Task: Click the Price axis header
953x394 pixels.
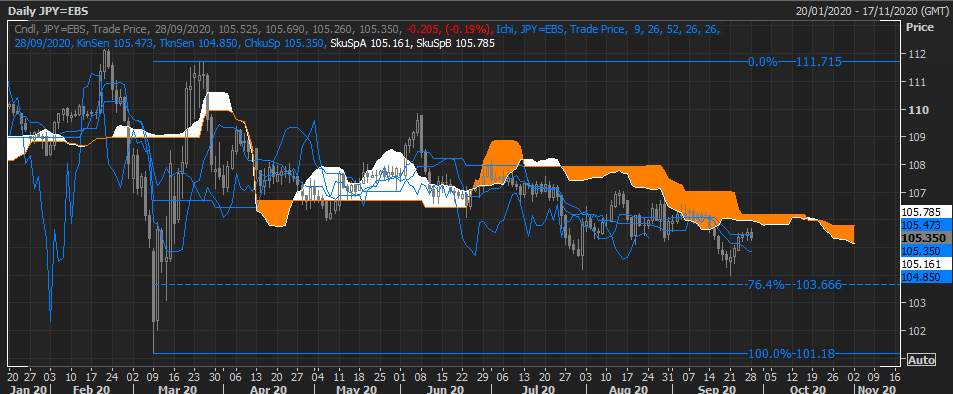Action: click(x=920, y=27)
